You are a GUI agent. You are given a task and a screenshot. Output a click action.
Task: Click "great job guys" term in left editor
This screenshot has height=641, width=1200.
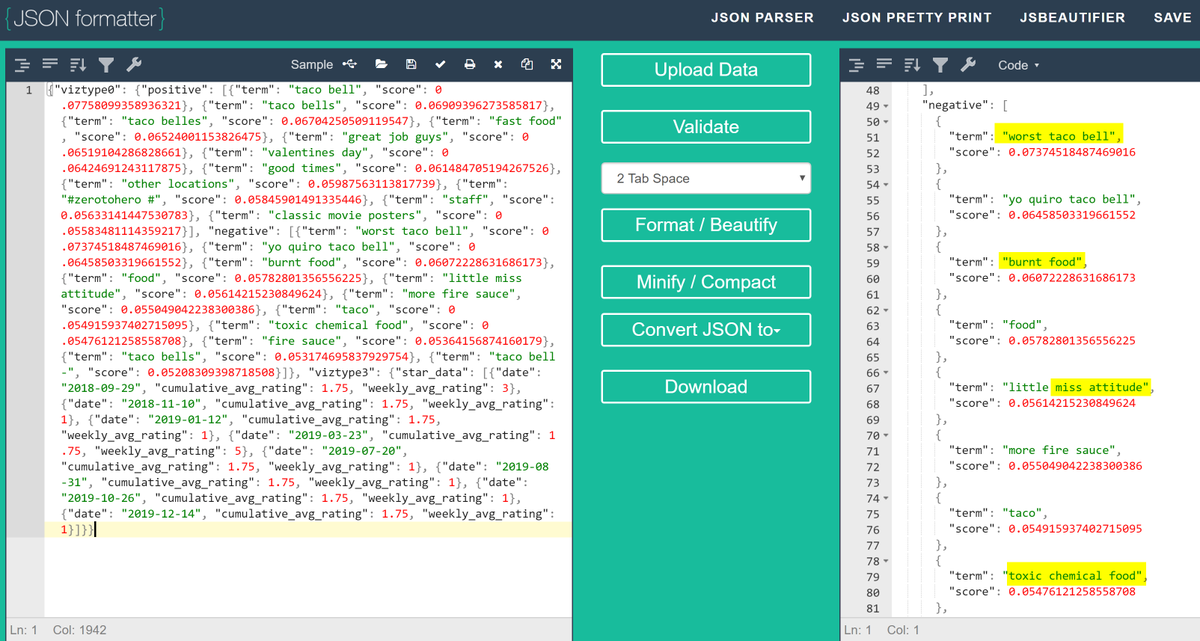point(397,137)
